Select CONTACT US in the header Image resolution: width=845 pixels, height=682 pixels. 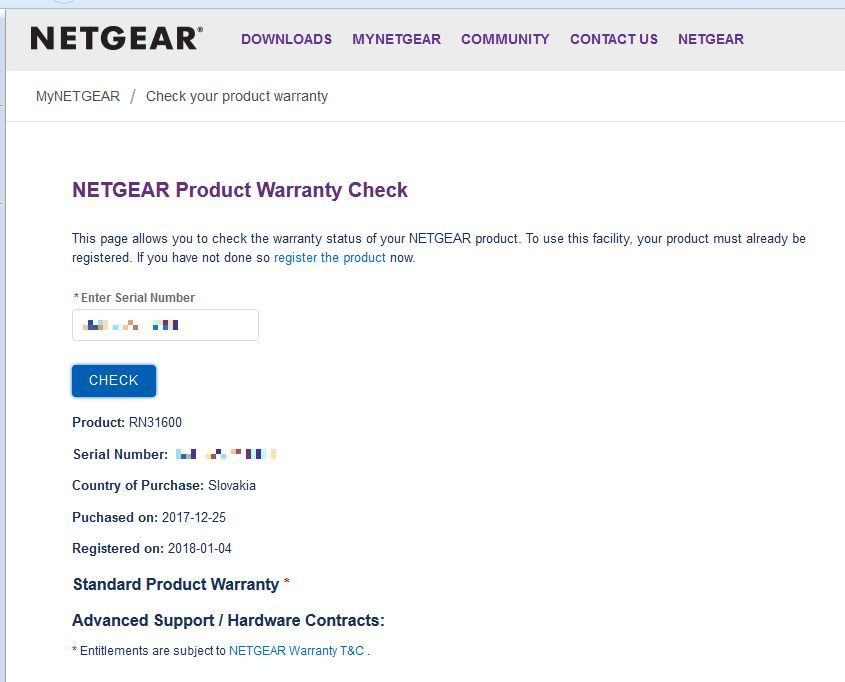coord(613,40)
